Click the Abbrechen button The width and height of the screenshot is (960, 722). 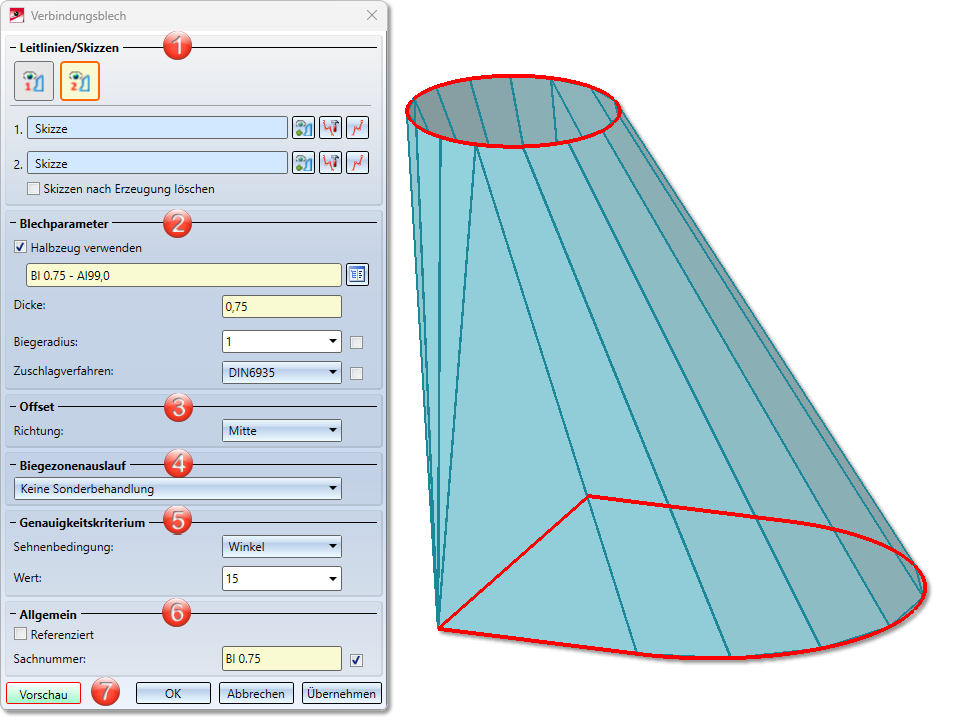(x=256, y=693)
